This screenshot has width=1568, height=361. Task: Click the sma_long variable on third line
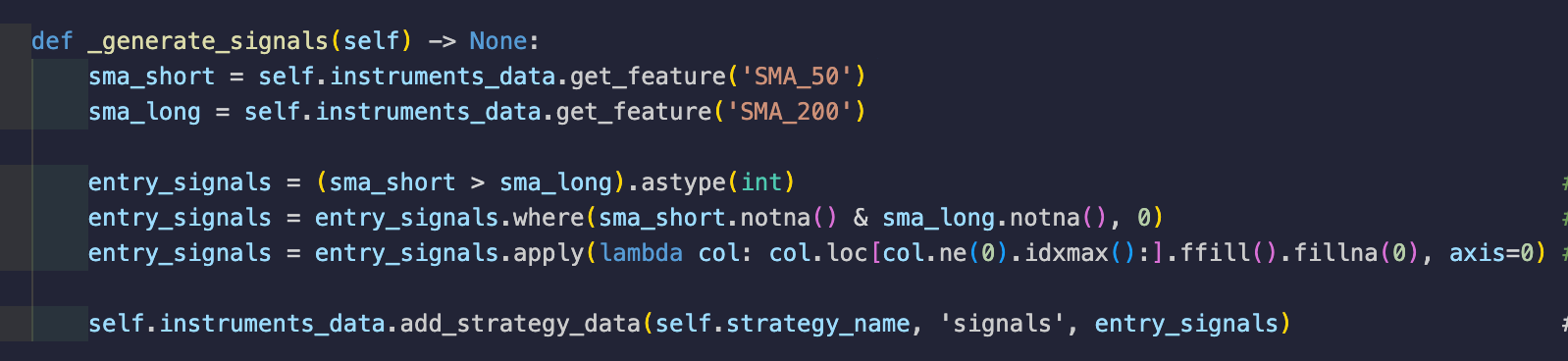144,112
